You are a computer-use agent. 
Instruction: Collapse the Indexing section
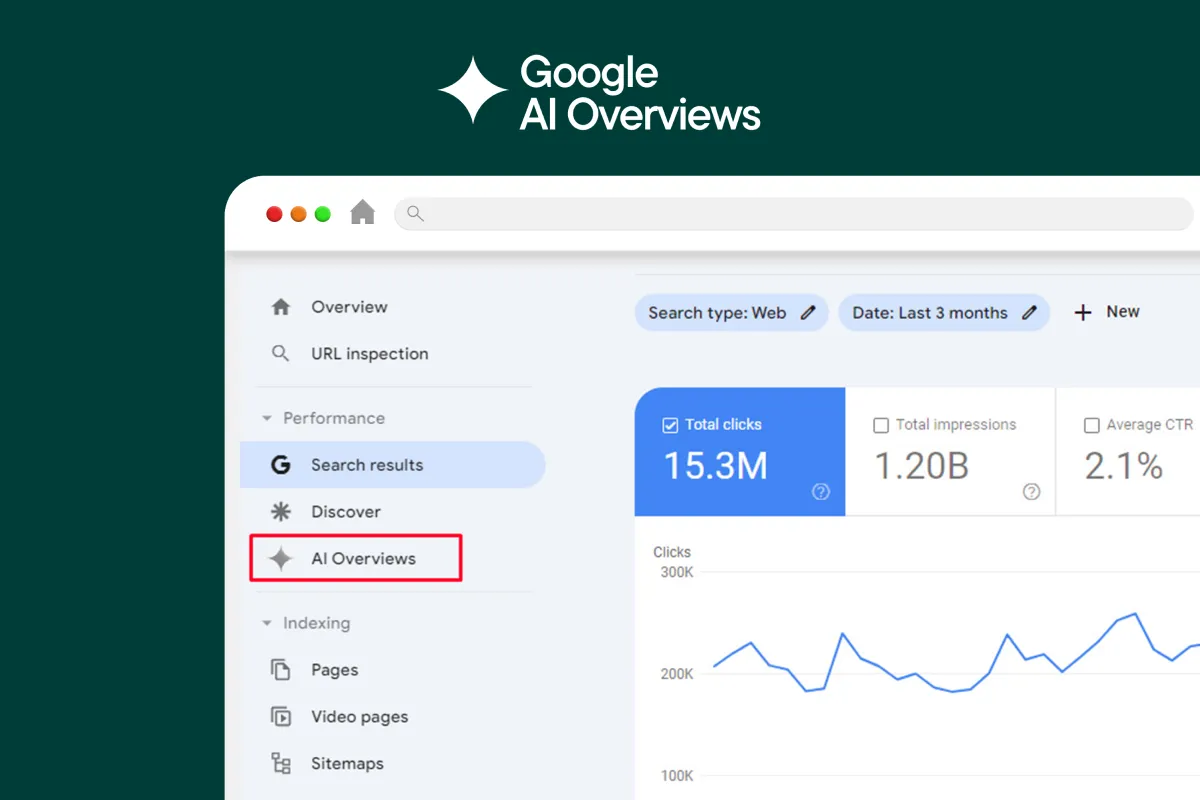coord(267,623)
